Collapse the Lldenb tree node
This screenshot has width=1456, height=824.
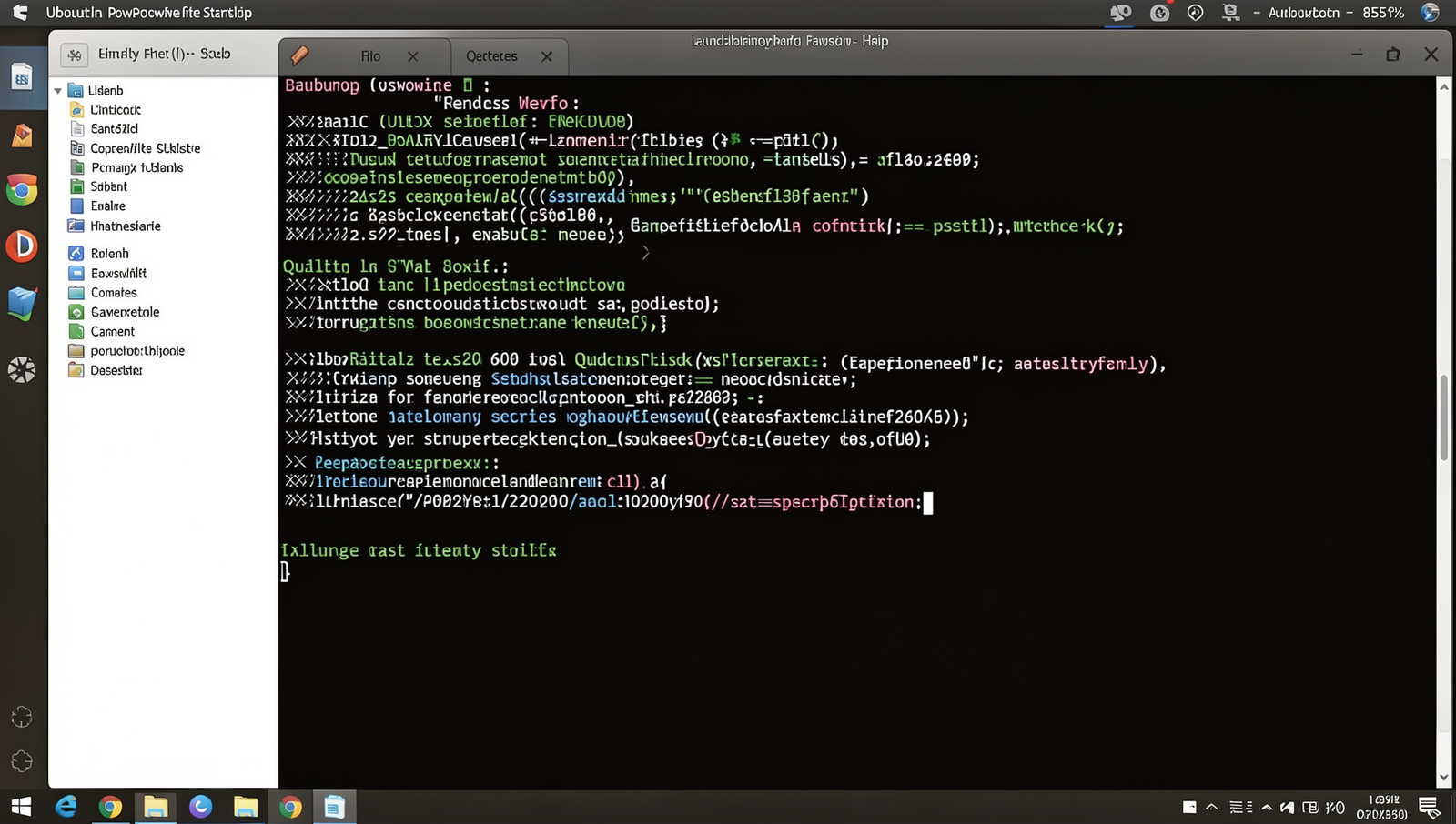58,91
